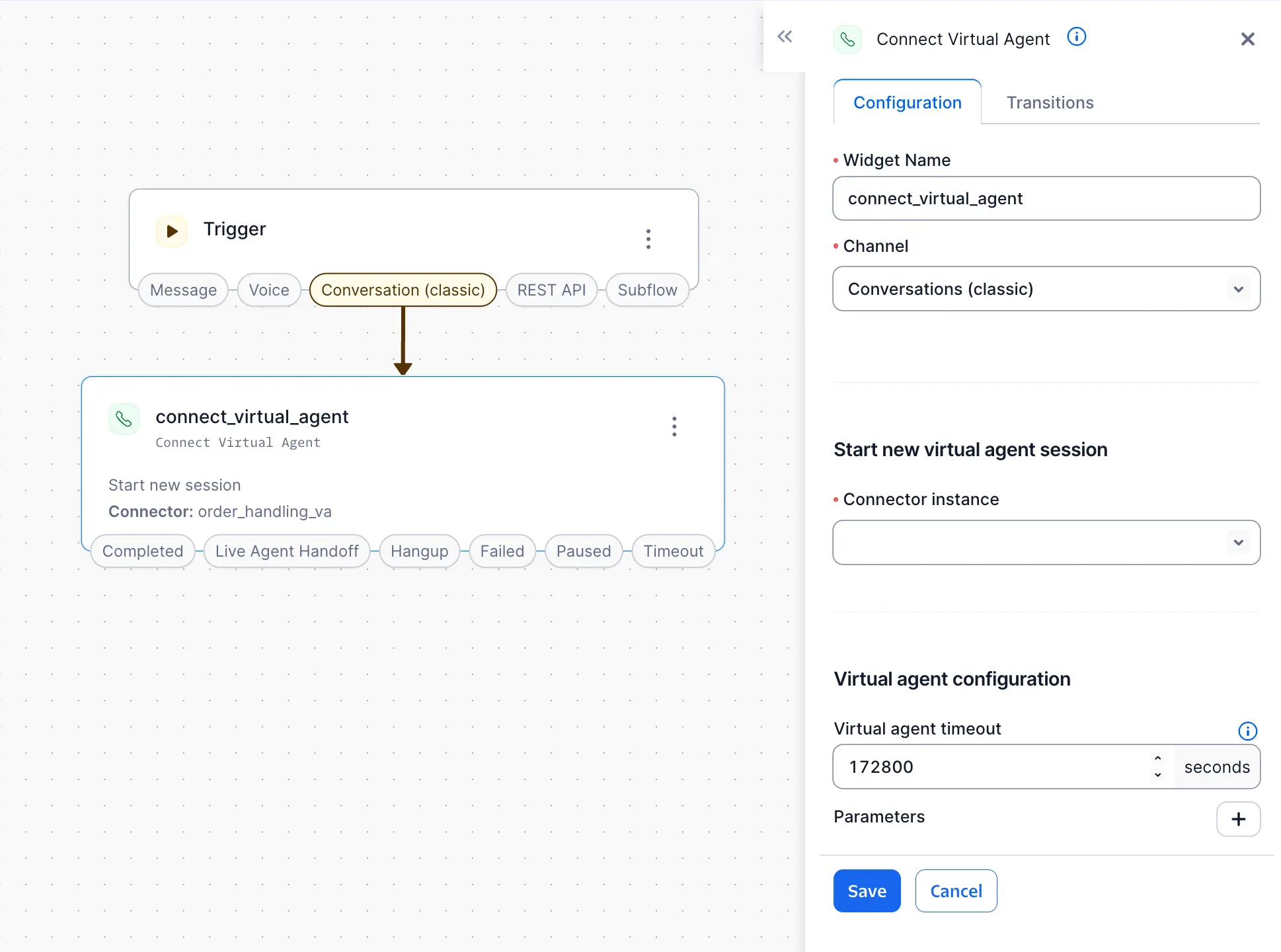
Task: Select the Message trigger output
Action: tap(183, 290)
